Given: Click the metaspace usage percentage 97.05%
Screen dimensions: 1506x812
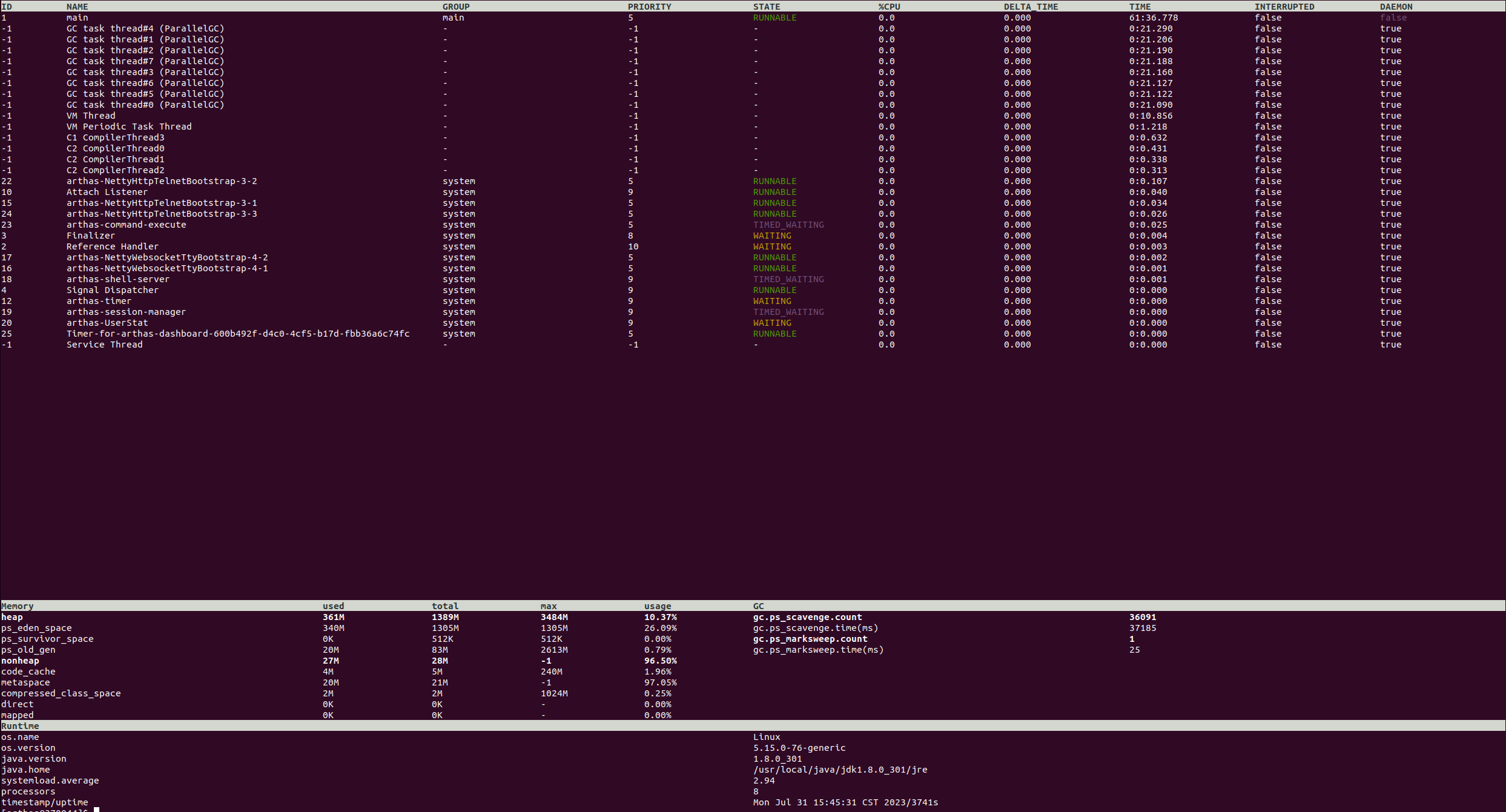Looking at the screenshot, I should tap(660, 682).
